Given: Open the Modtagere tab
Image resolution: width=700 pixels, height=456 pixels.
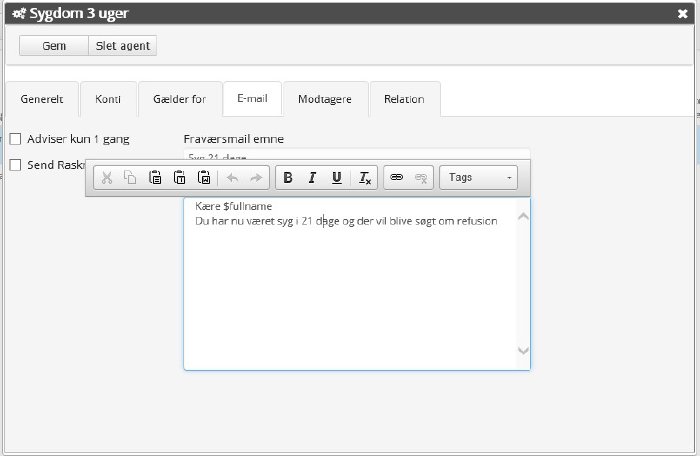Looking at the screenshot, I should coord(325,99).
